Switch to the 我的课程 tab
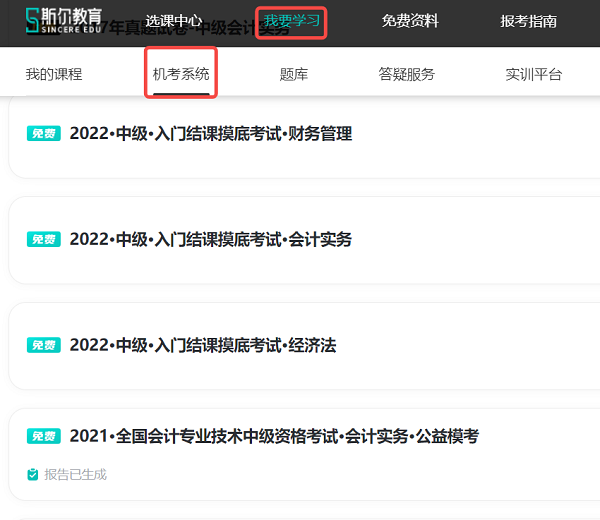 (x=54, y=74)
